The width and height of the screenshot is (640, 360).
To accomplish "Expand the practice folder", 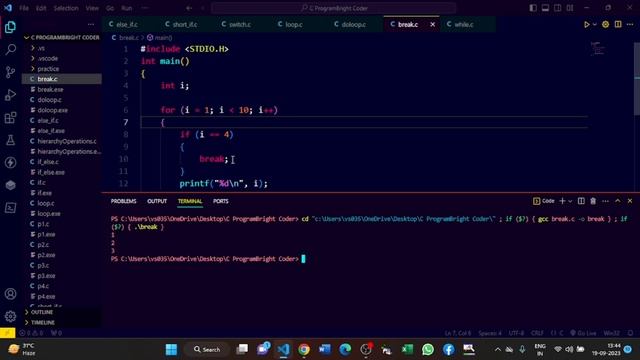I will [x=62, y=69].
